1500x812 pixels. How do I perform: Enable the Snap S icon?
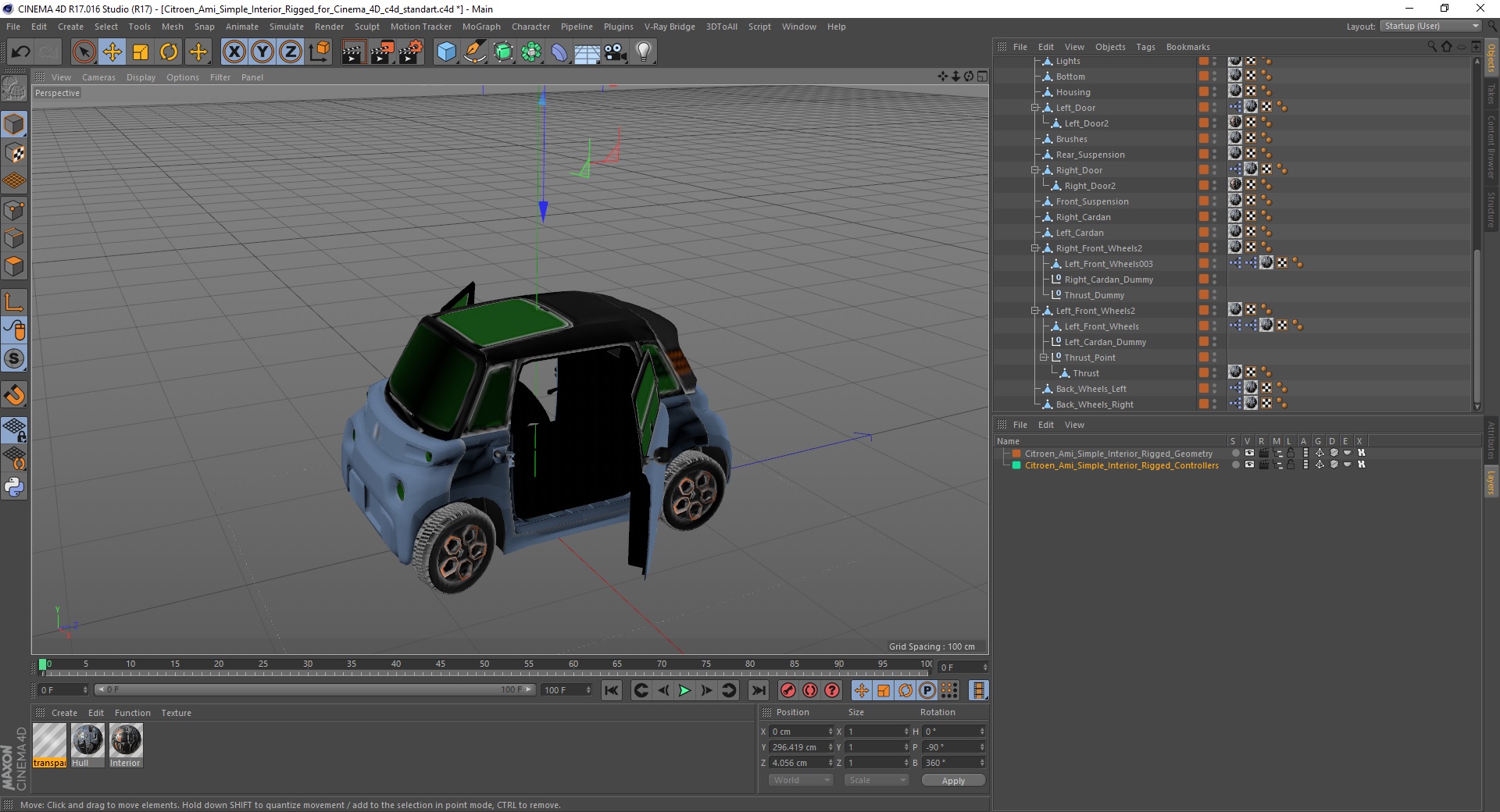pyautogui.click(x=14, y=359)
